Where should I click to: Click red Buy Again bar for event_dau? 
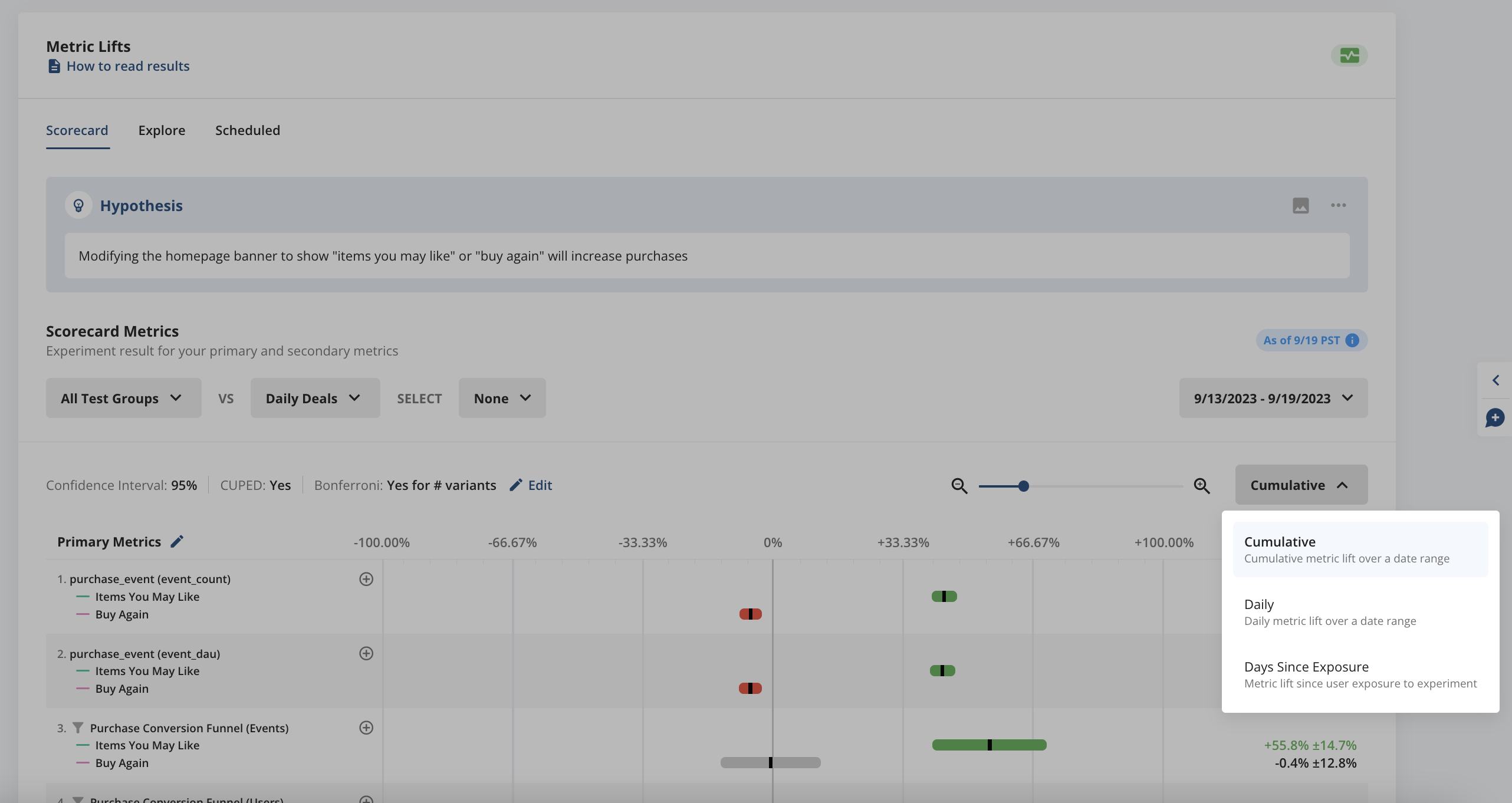tap(750, 689)
